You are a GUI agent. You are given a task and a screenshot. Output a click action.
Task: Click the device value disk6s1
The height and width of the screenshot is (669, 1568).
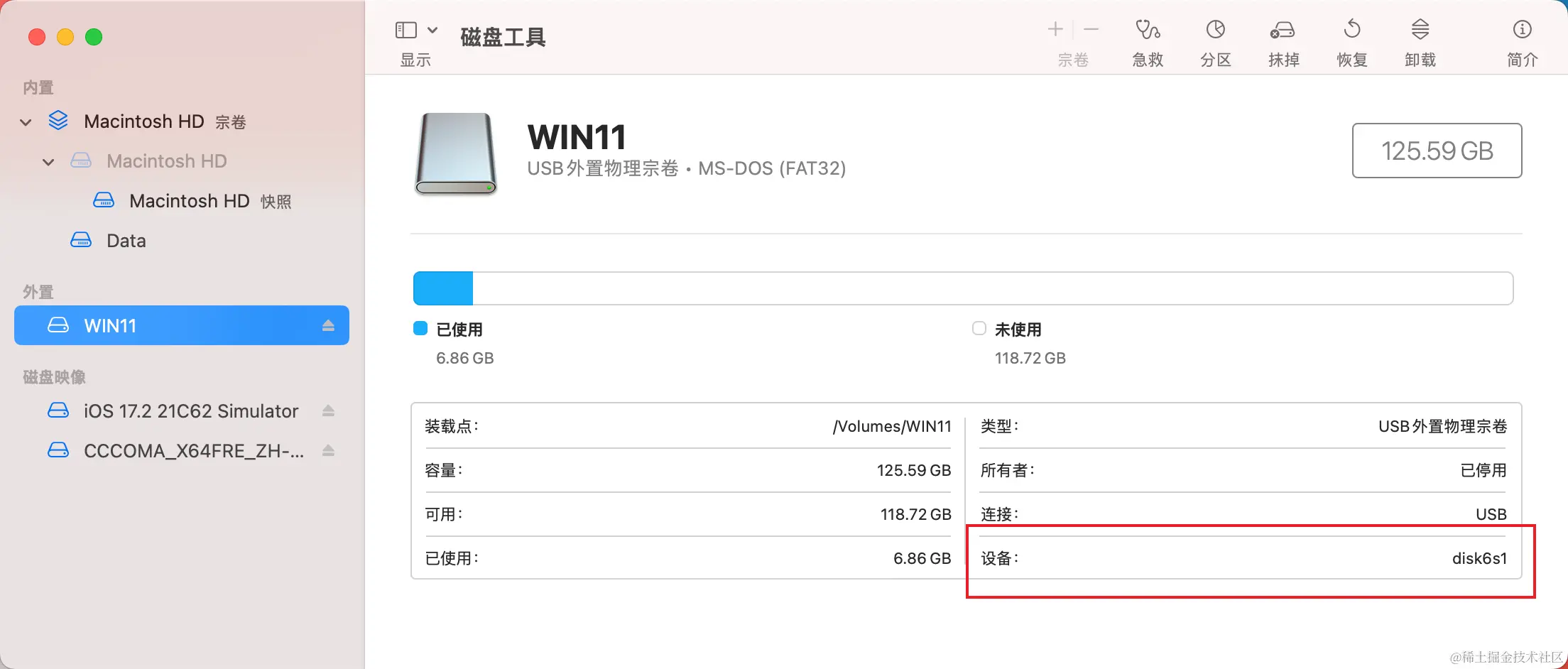[x=1479, y=558]
